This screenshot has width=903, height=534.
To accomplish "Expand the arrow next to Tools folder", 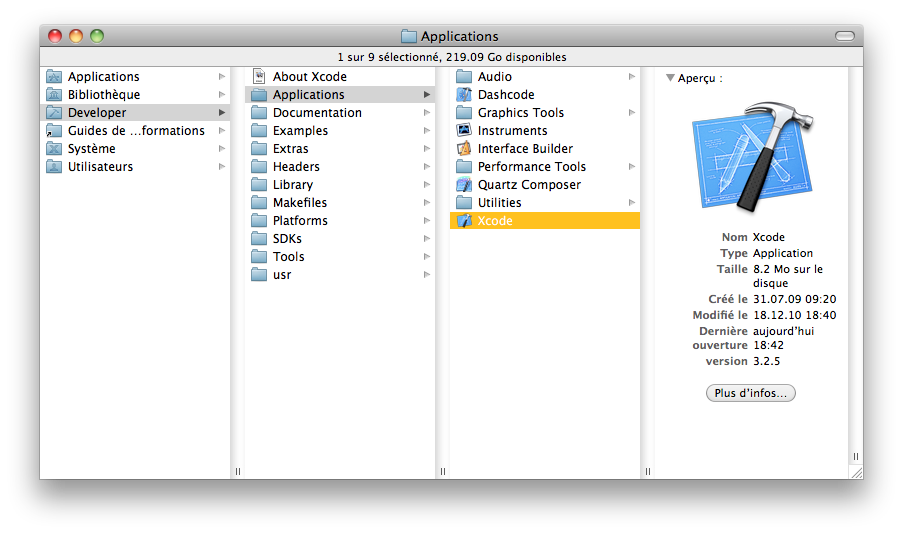I will tap(427, 256).
